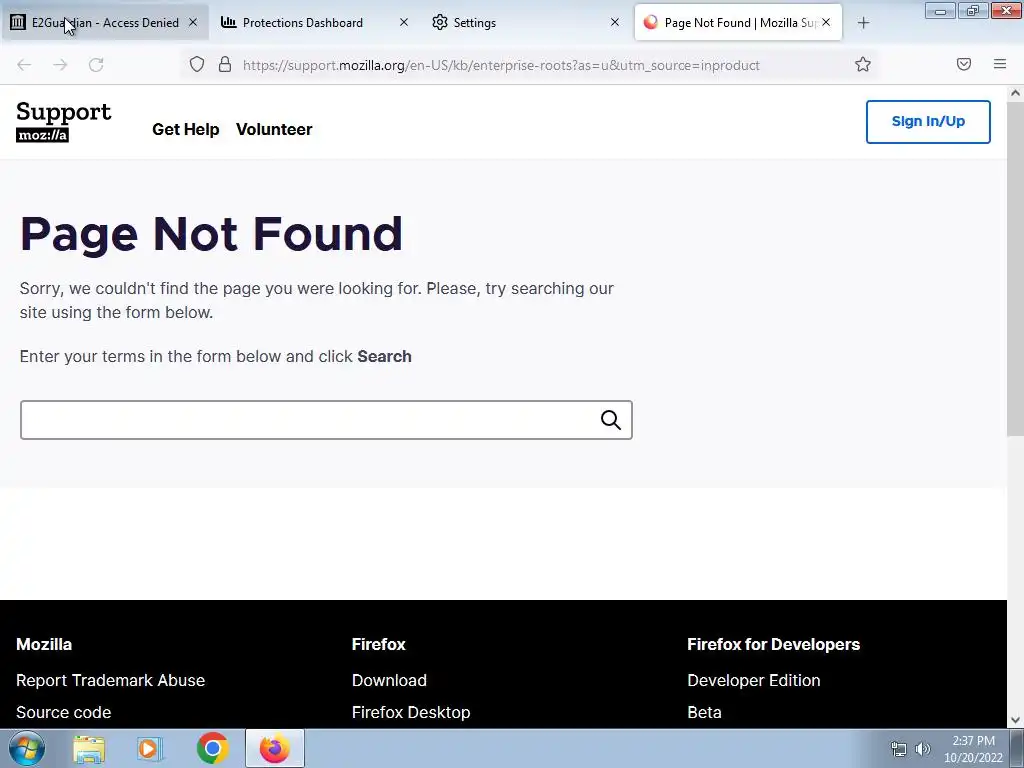Open tracking protection shield icon
This screenshot has width=1024, height=768.
[x=197, y=64]
